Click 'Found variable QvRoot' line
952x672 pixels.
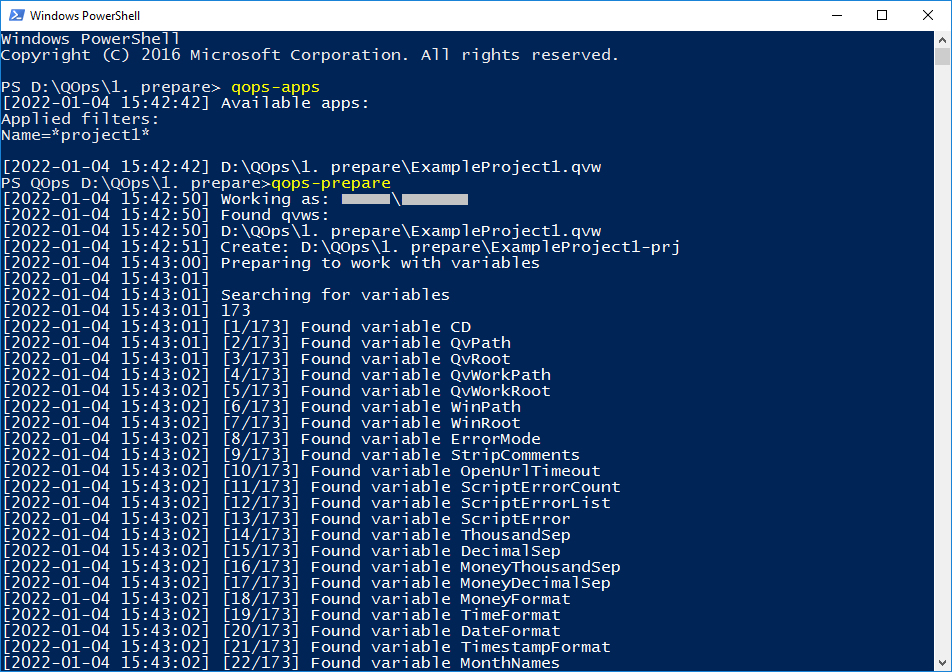pos(257,359)
